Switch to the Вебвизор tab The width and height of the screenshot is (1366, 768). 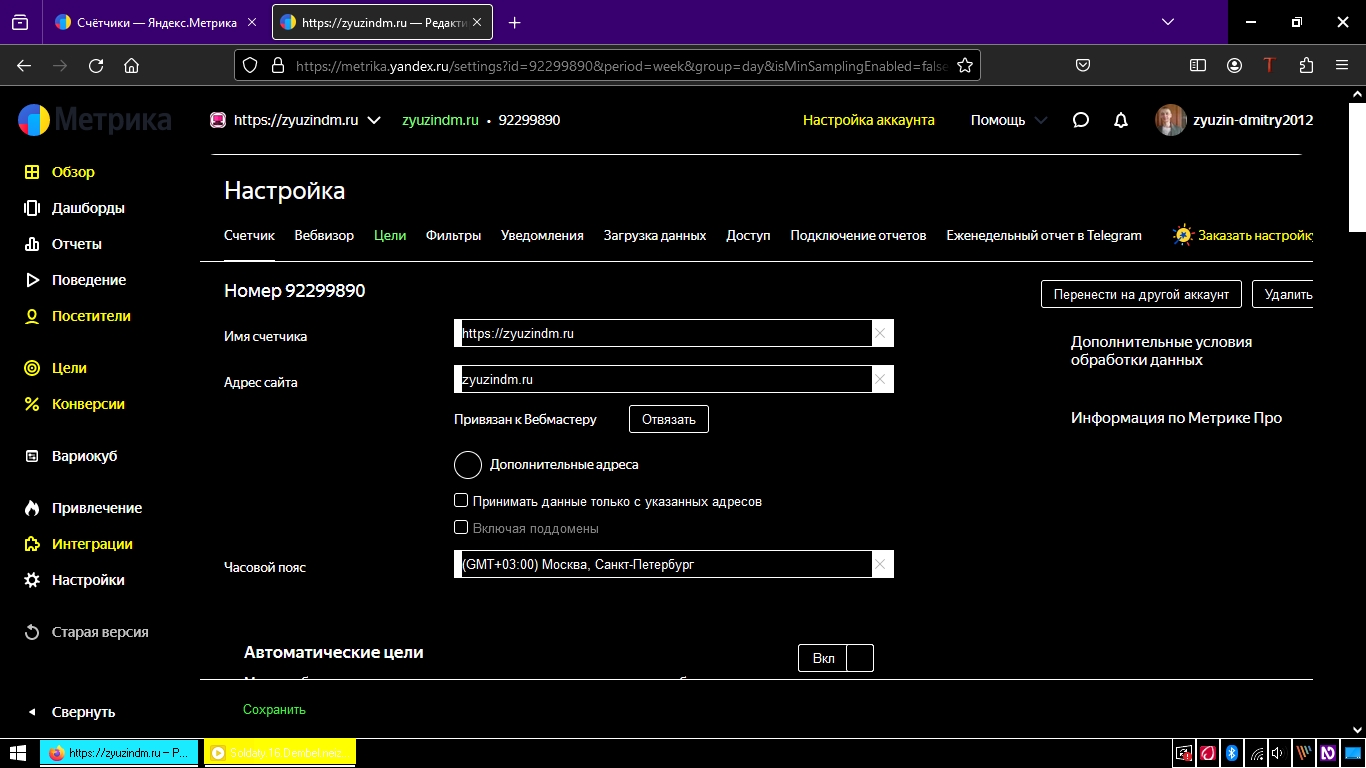(x=324, y=236)
